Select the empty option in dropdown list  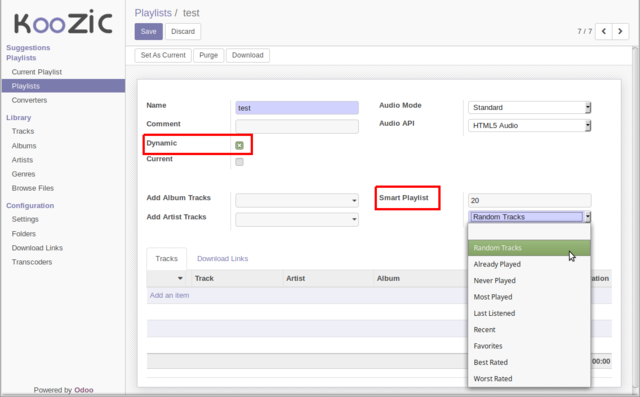point(529,232)
